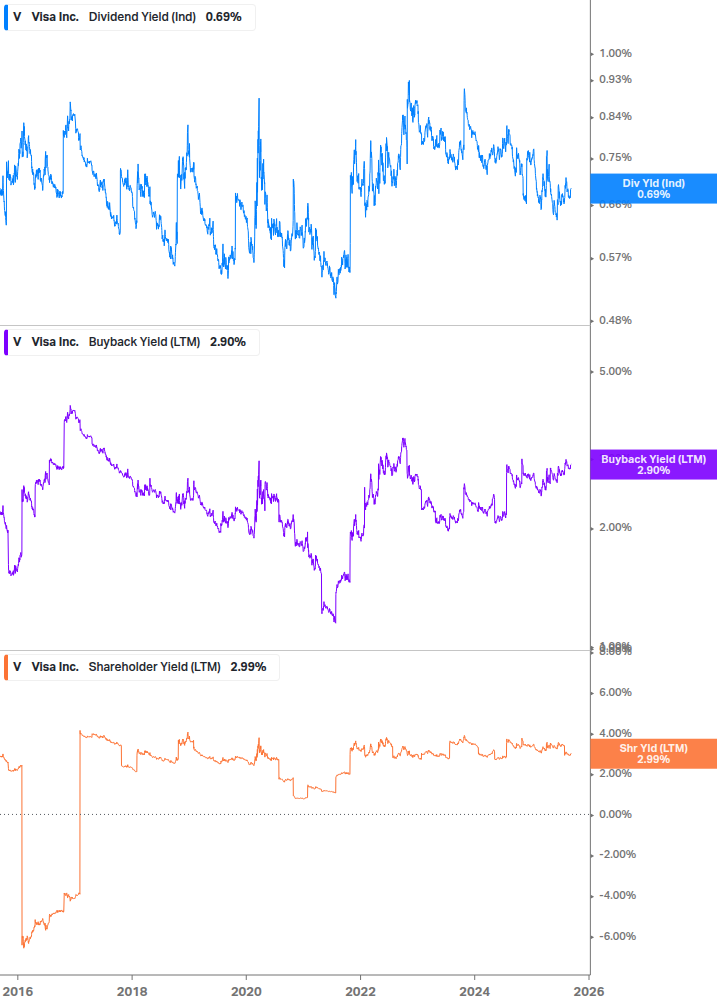Screen dimensions: 717x1005
Task: Click the 2.90% value in Buyback Yield legend
Action: (228, 342)
